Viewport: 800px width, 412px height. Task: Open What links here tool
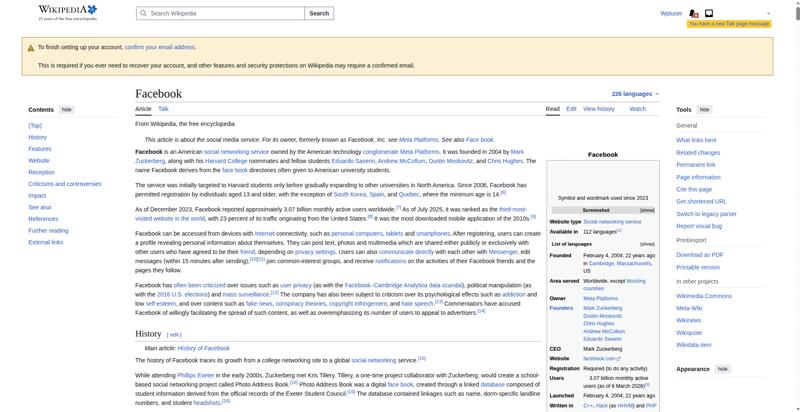point(696,140)
